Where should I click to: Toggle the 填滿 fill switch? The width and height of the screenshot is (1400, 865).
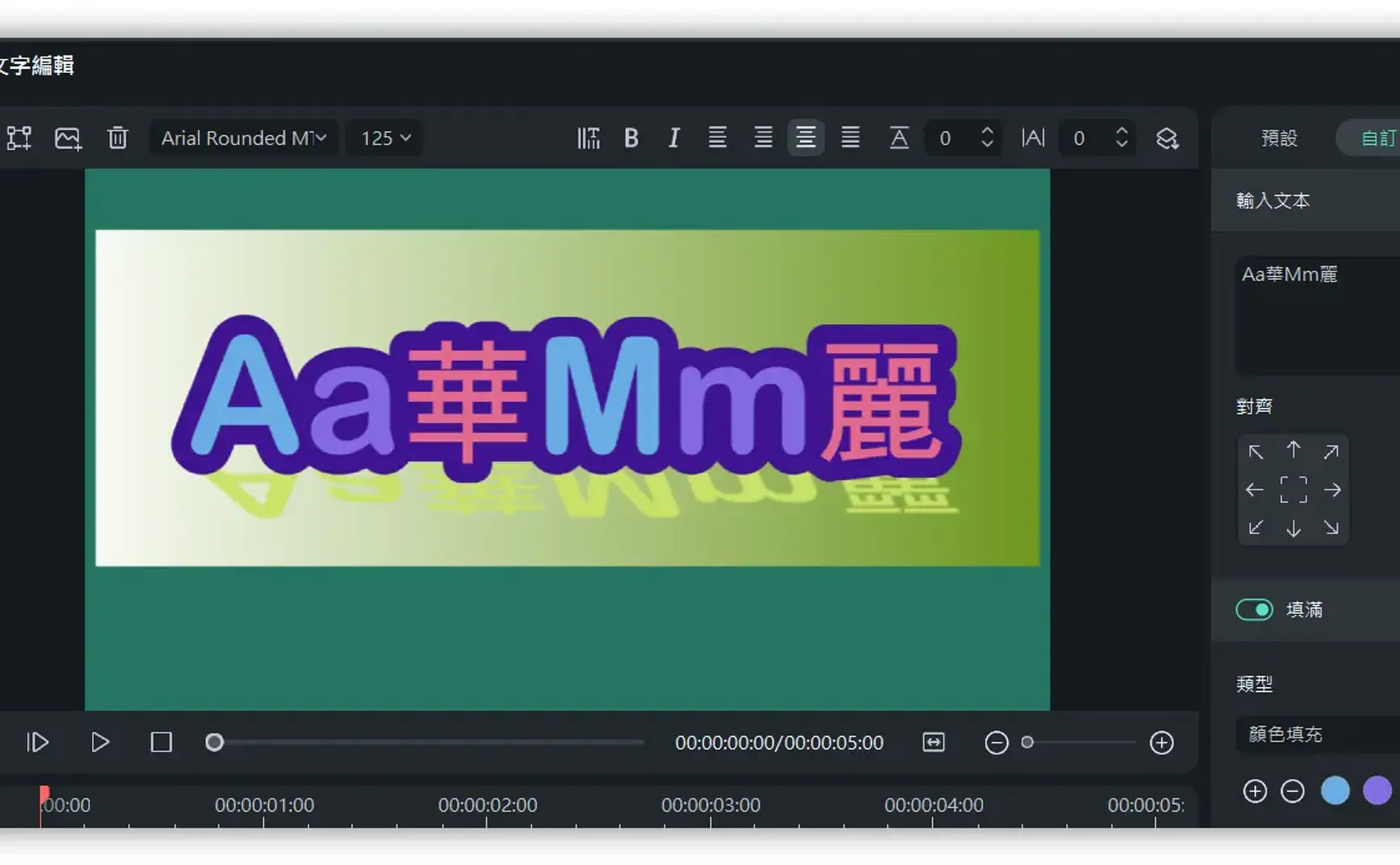1254,609
